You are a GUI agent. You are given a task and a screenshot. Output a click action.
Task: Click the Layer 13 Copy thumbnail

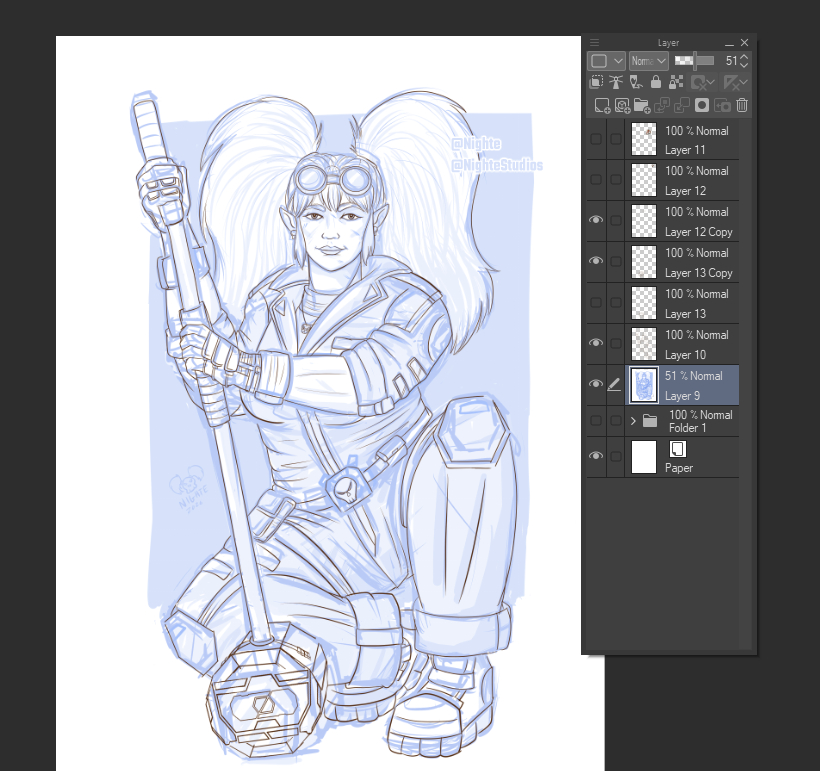644,262
